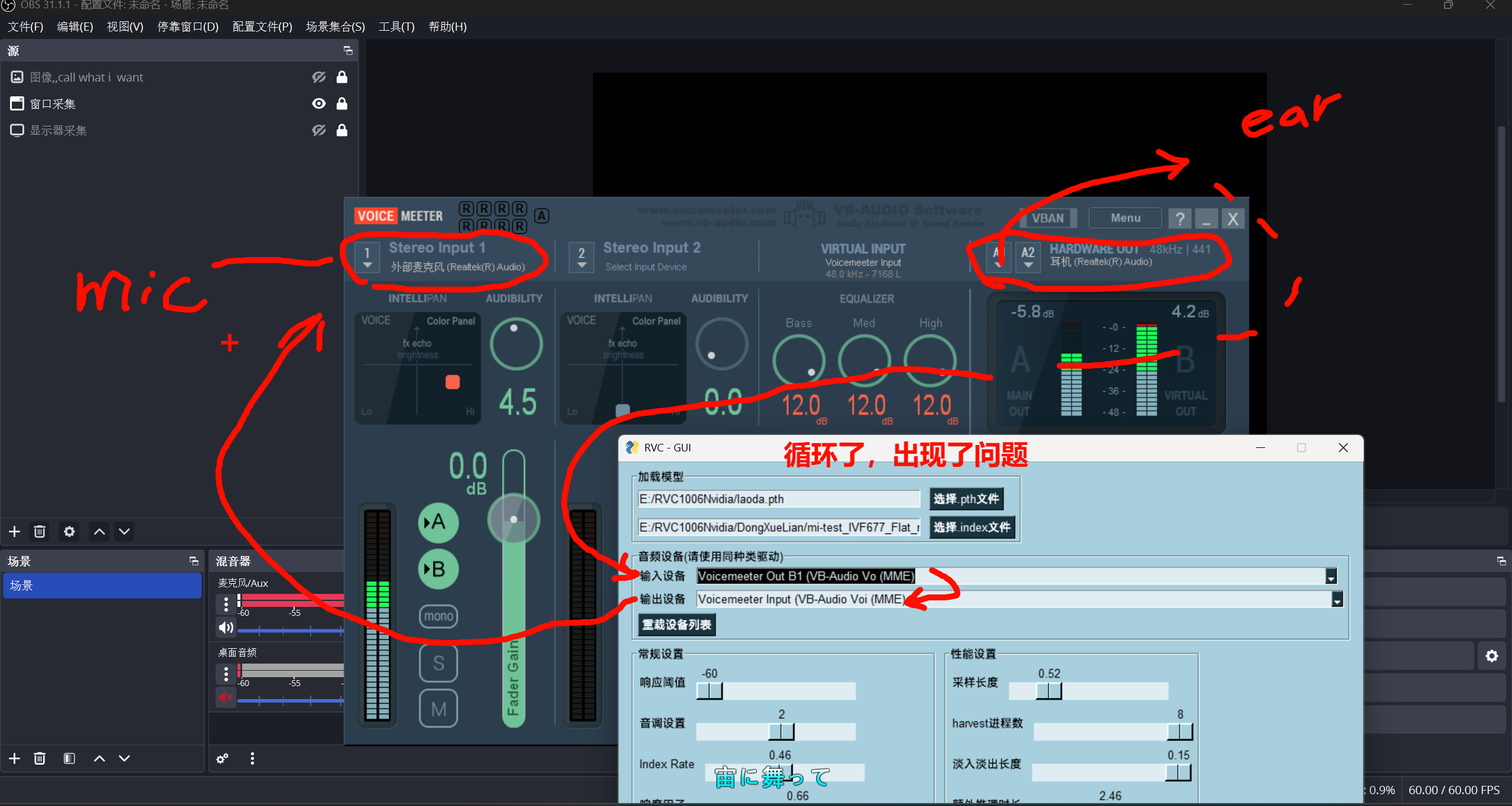Toggle Voicemeeter solo S button
This screenshot has width=1512, height=806.
click(x=438, y=663)
